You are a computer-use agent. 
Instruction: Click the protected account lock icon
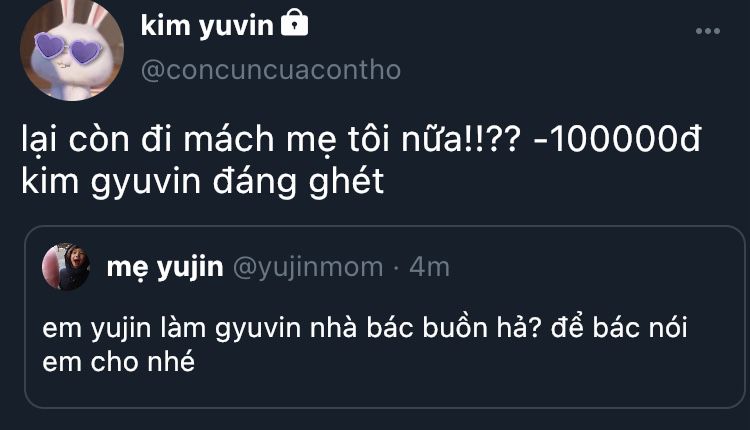tap(294, 23)
